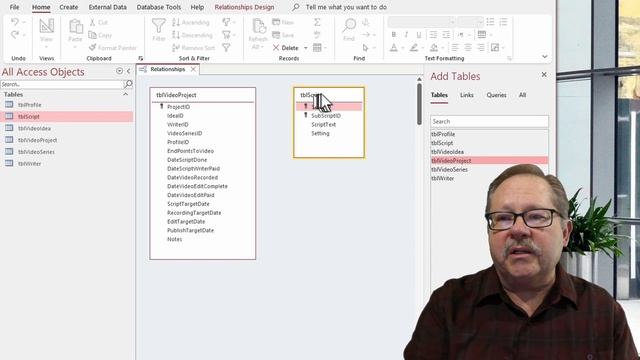Open the font size combo box
This screenshot has width=640, height=360.
pos(470,22)
